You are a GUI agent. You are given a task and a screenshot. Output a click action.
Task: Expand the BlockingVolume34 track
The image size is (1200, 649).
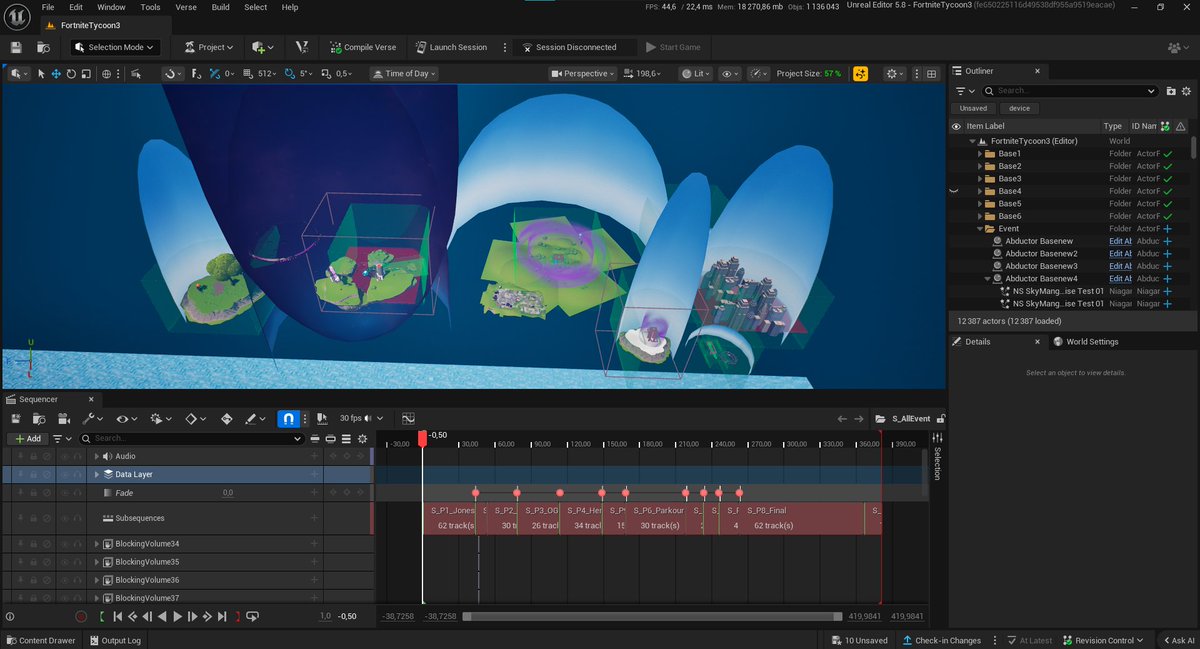[x=97, y=544]
